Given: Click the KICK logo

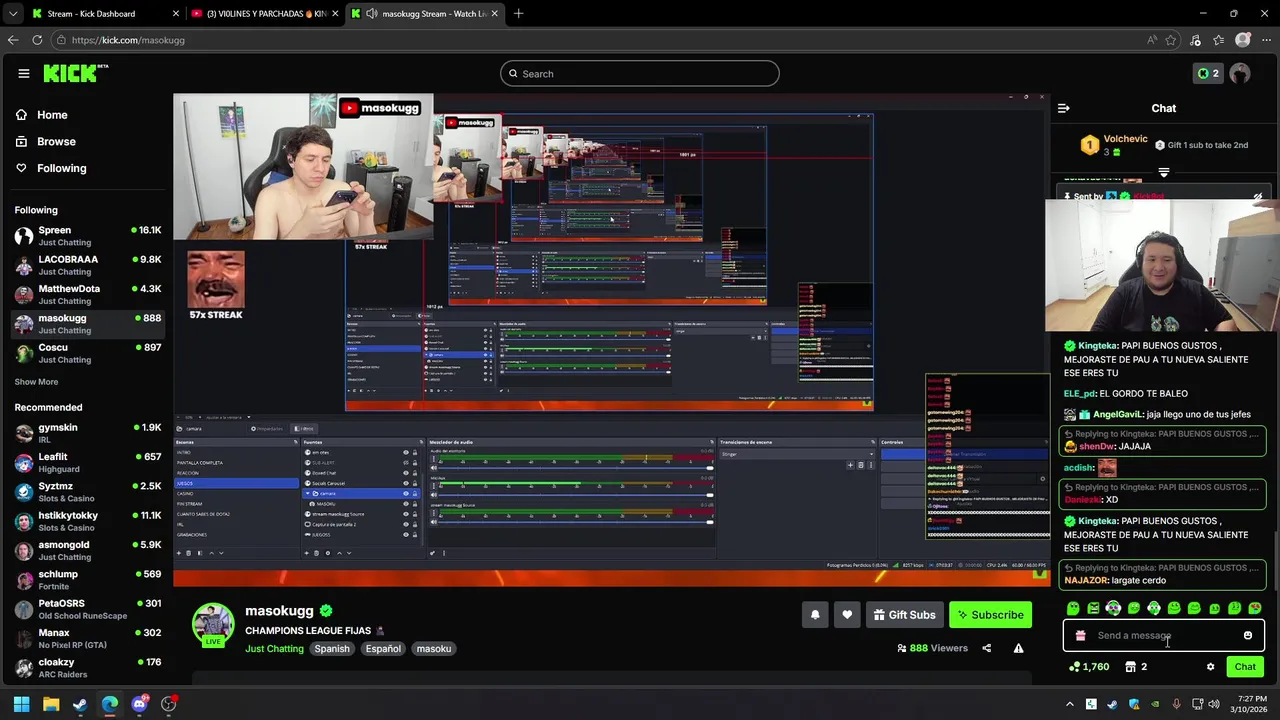Looking at the screenshot, I should click(75, 73).
